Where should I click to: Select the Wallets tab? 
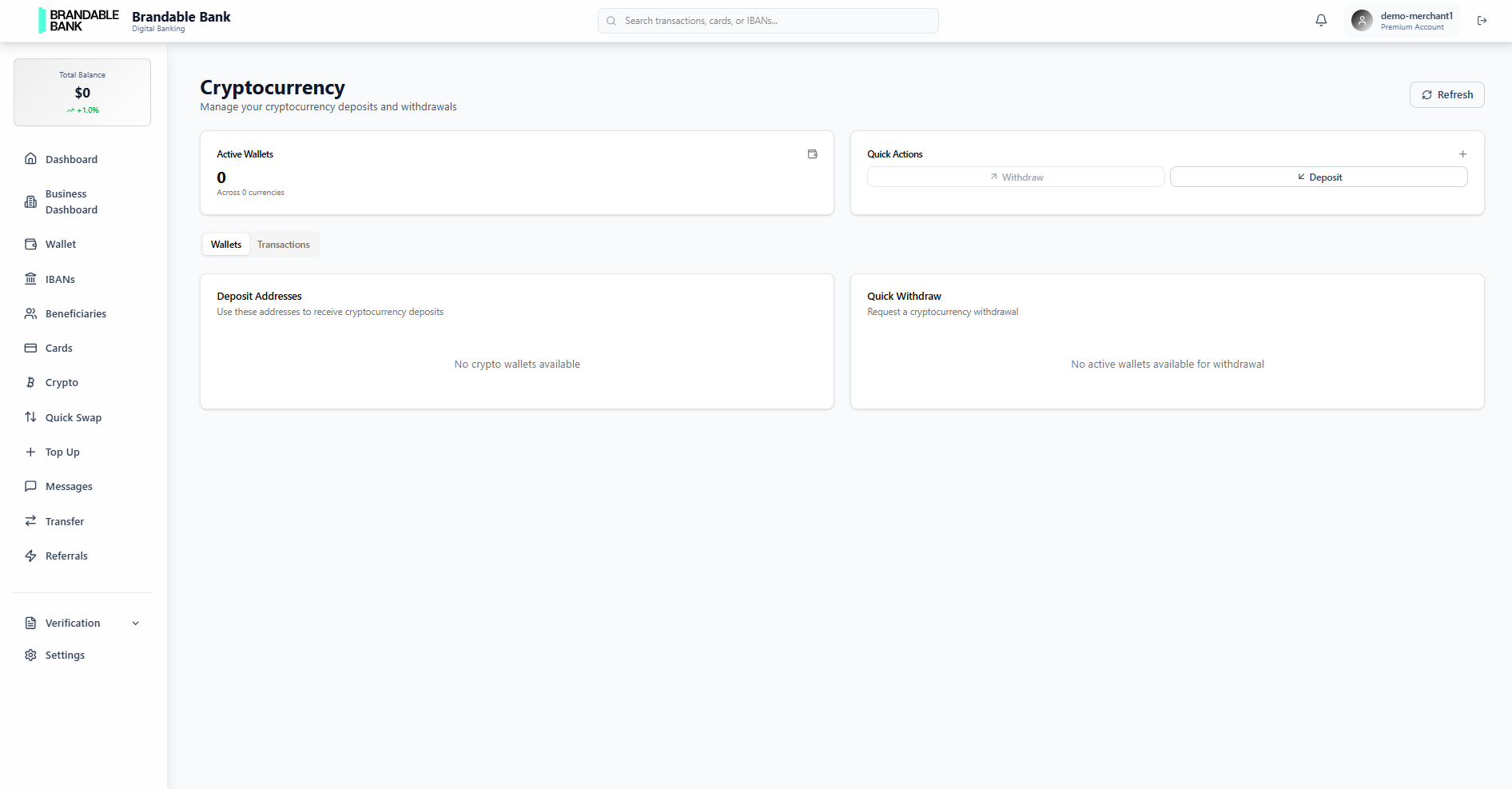click(225, 244)
